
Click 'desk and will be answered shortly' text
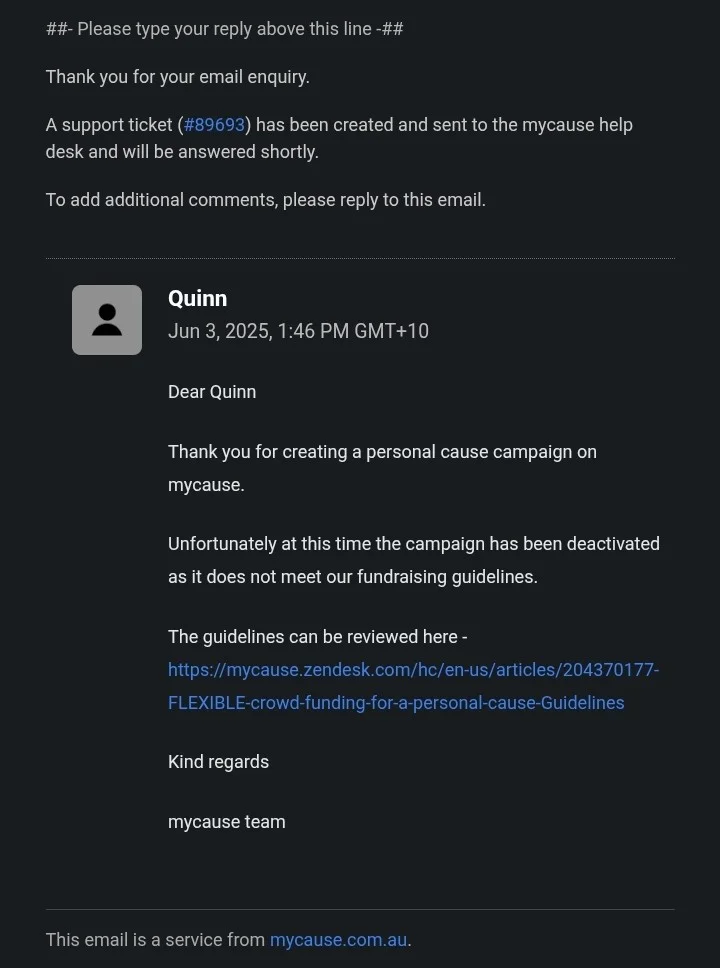(x=182, y=152)
